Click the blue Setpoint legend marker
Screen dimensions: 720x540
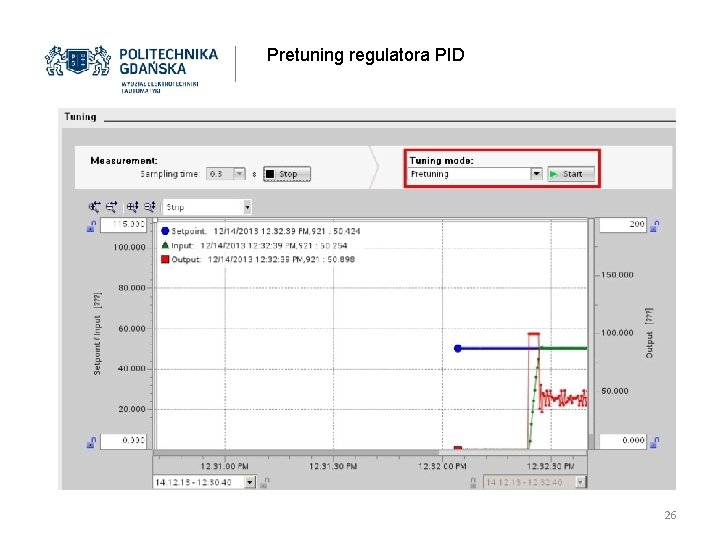click(165, 231)
